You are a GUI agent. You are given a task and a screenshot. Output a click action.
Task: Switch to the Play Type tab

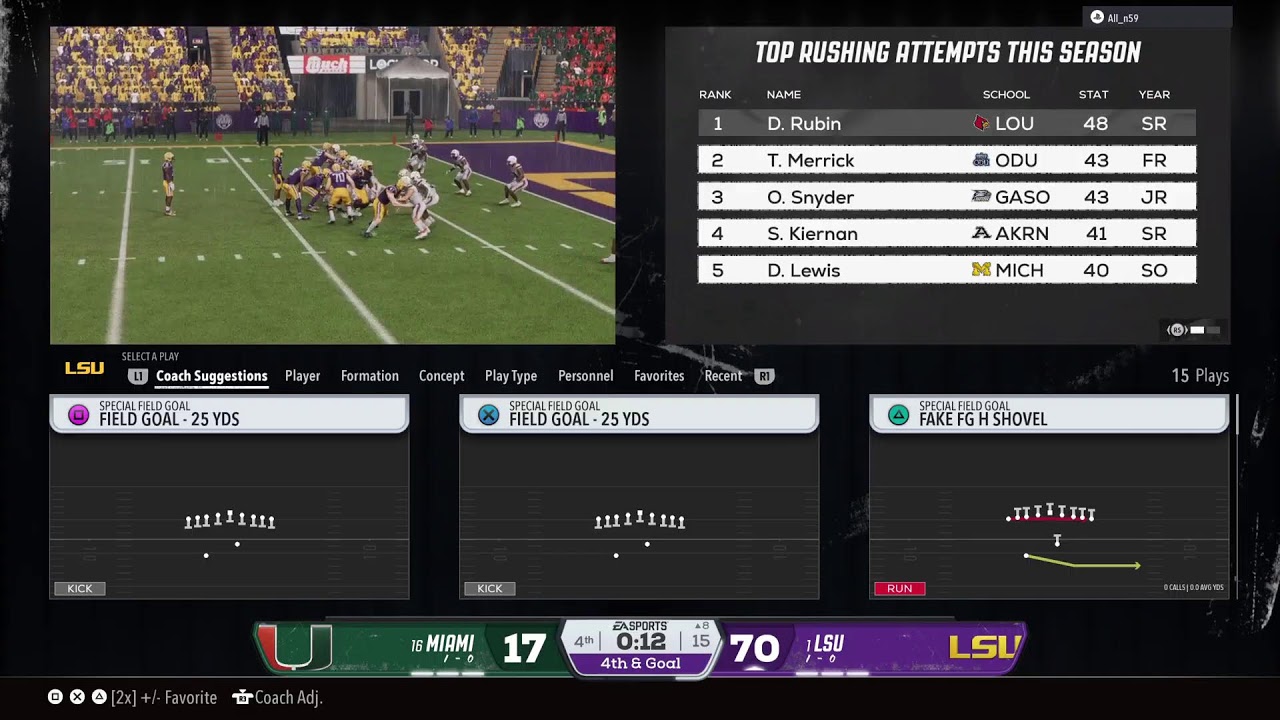[511, 376]
